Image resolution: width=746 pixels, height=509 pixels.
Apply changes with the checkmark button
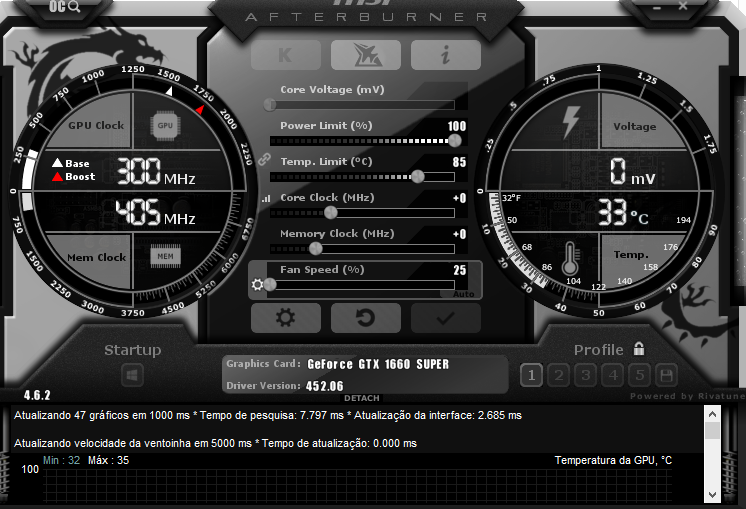pyautogui.click(x=446, y=318)
